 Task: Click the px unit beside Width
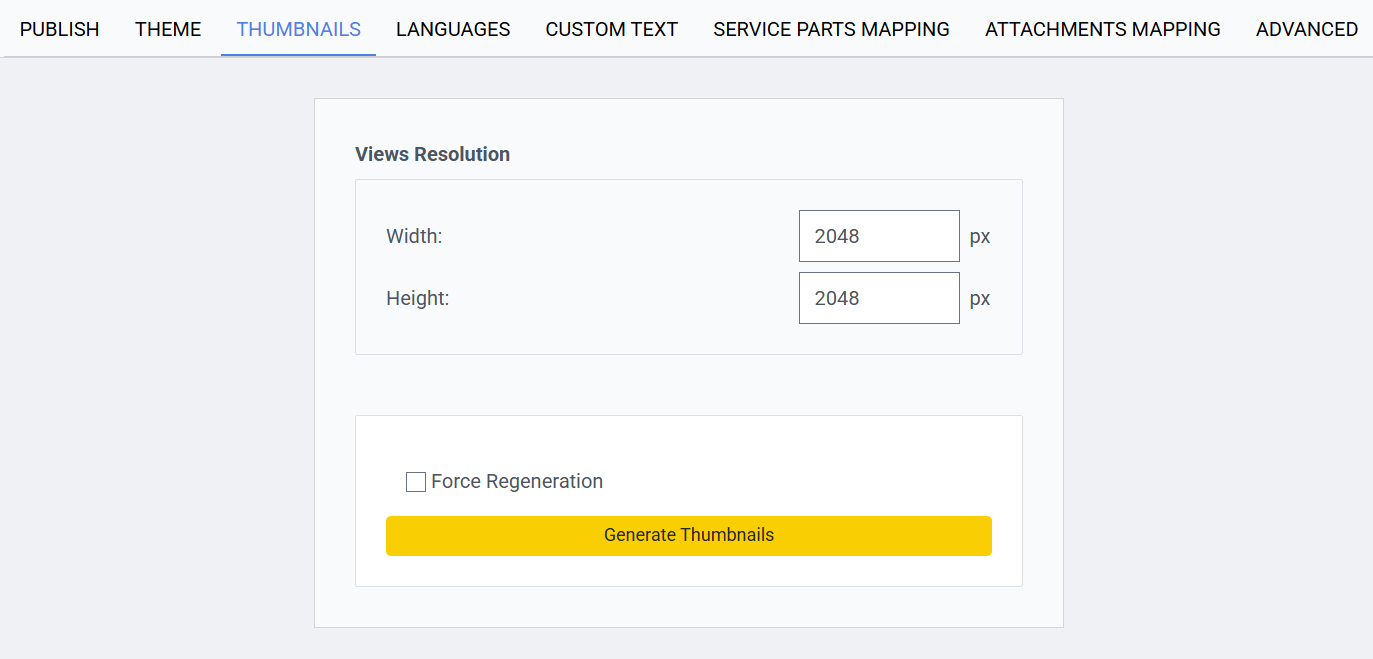point(980,237)
